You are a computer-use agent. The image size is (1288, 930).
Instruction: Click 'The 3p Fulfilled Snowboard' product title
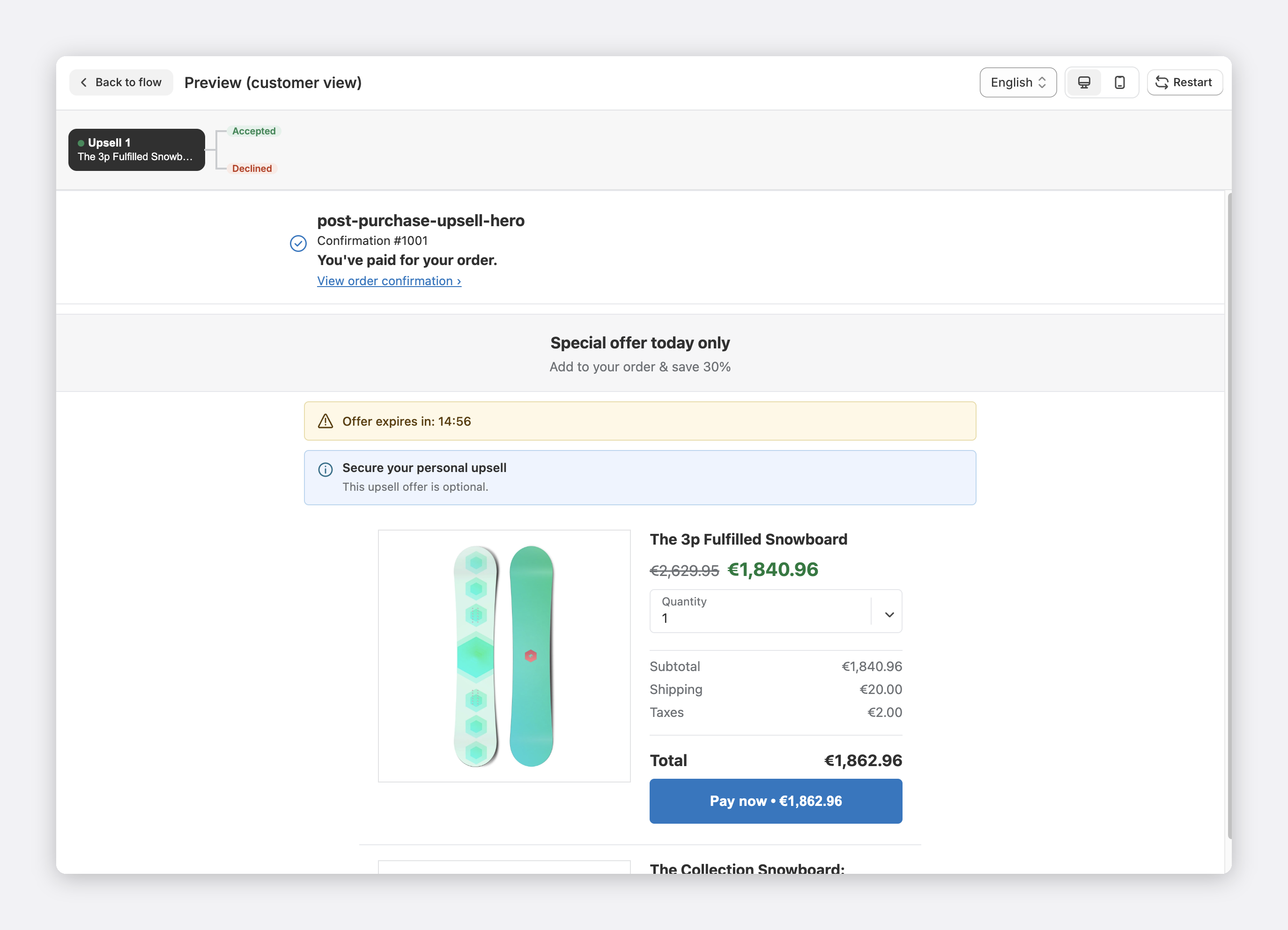[x=748, y=539]
